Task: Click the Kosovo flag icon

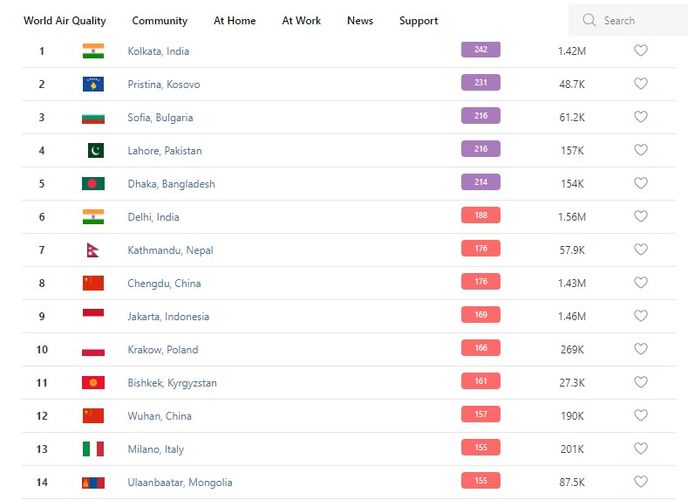Action: 93,84
